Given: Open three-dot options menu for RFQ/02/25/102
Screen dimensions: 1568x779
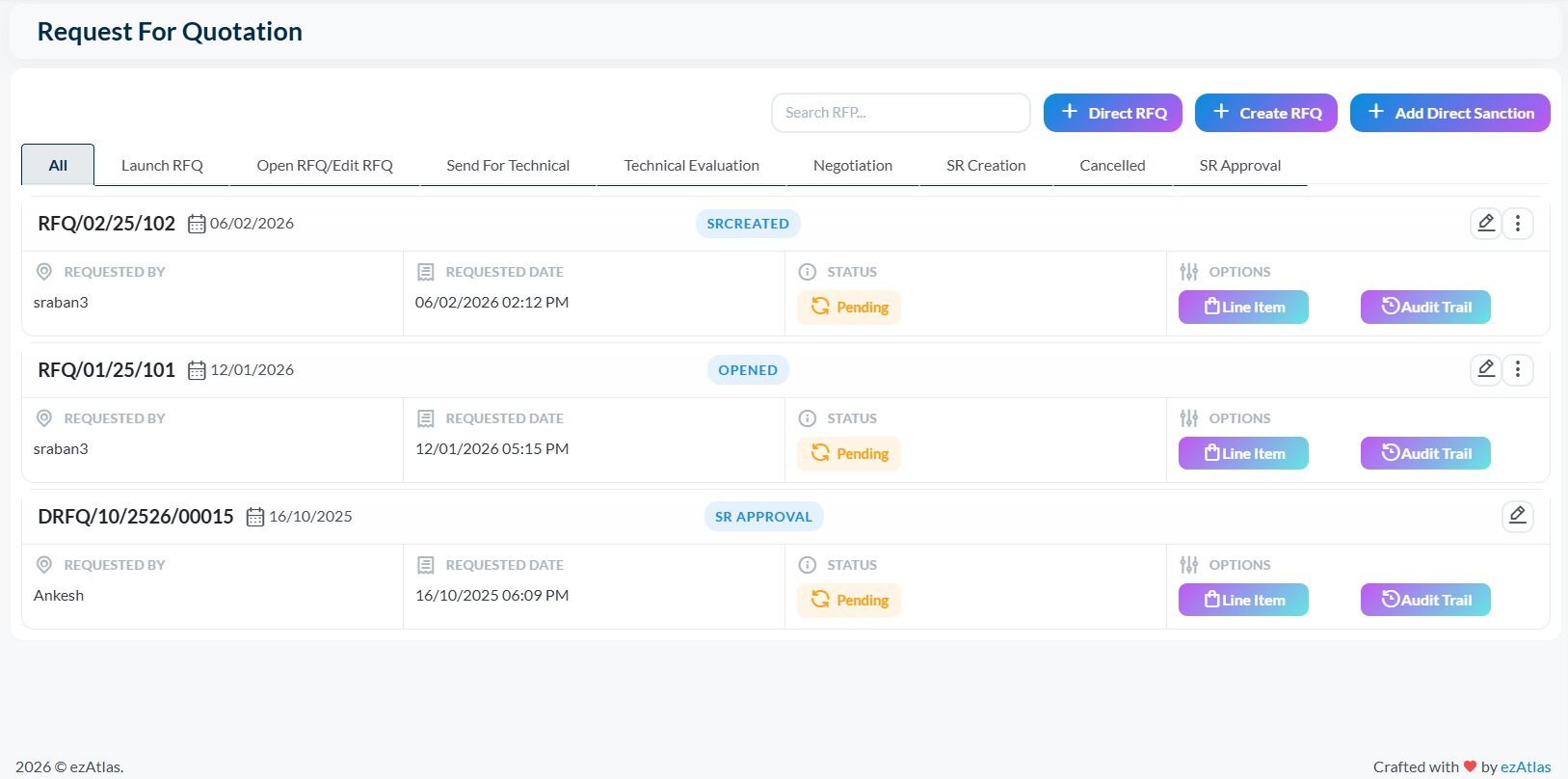Looking at the screenshot, I should tap(1517, 224).
